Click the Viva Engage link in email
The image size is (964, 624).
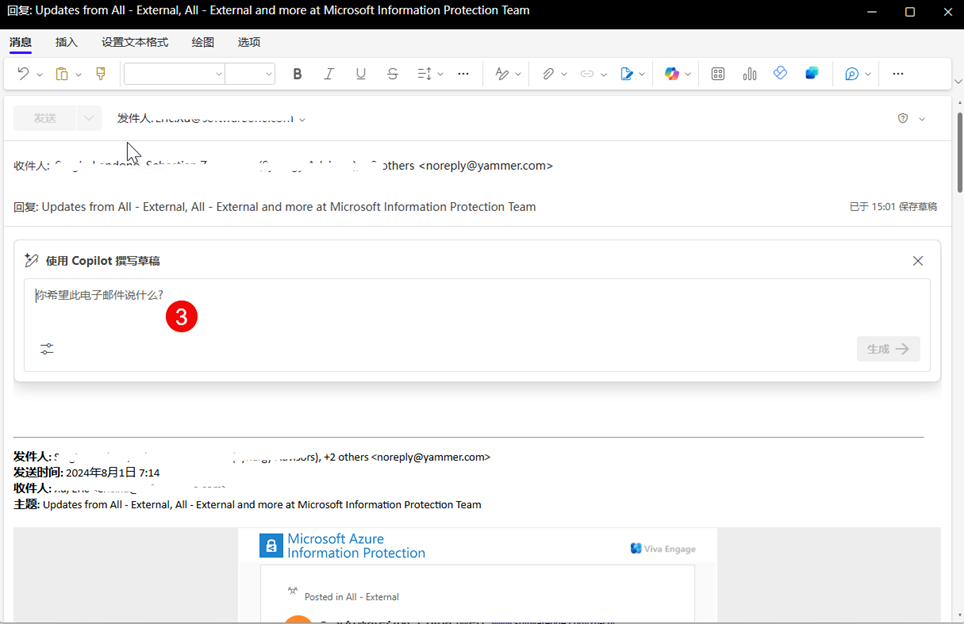click(x=663, y=548)
